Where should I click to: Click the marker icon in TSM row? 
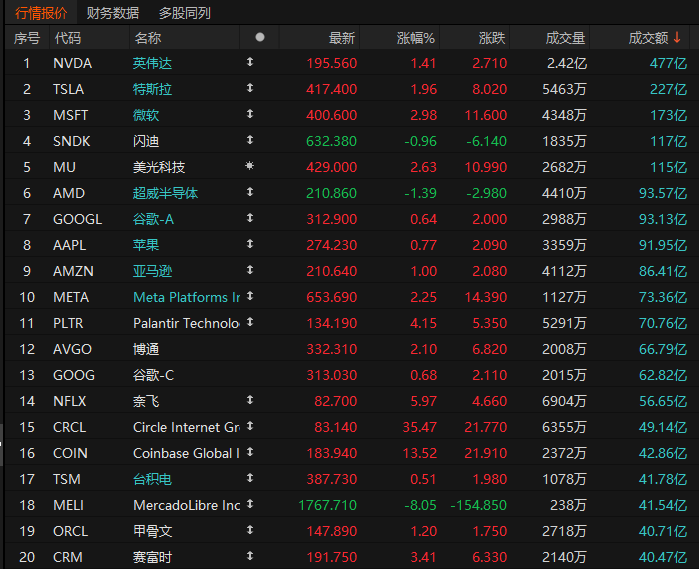point(250,478)
